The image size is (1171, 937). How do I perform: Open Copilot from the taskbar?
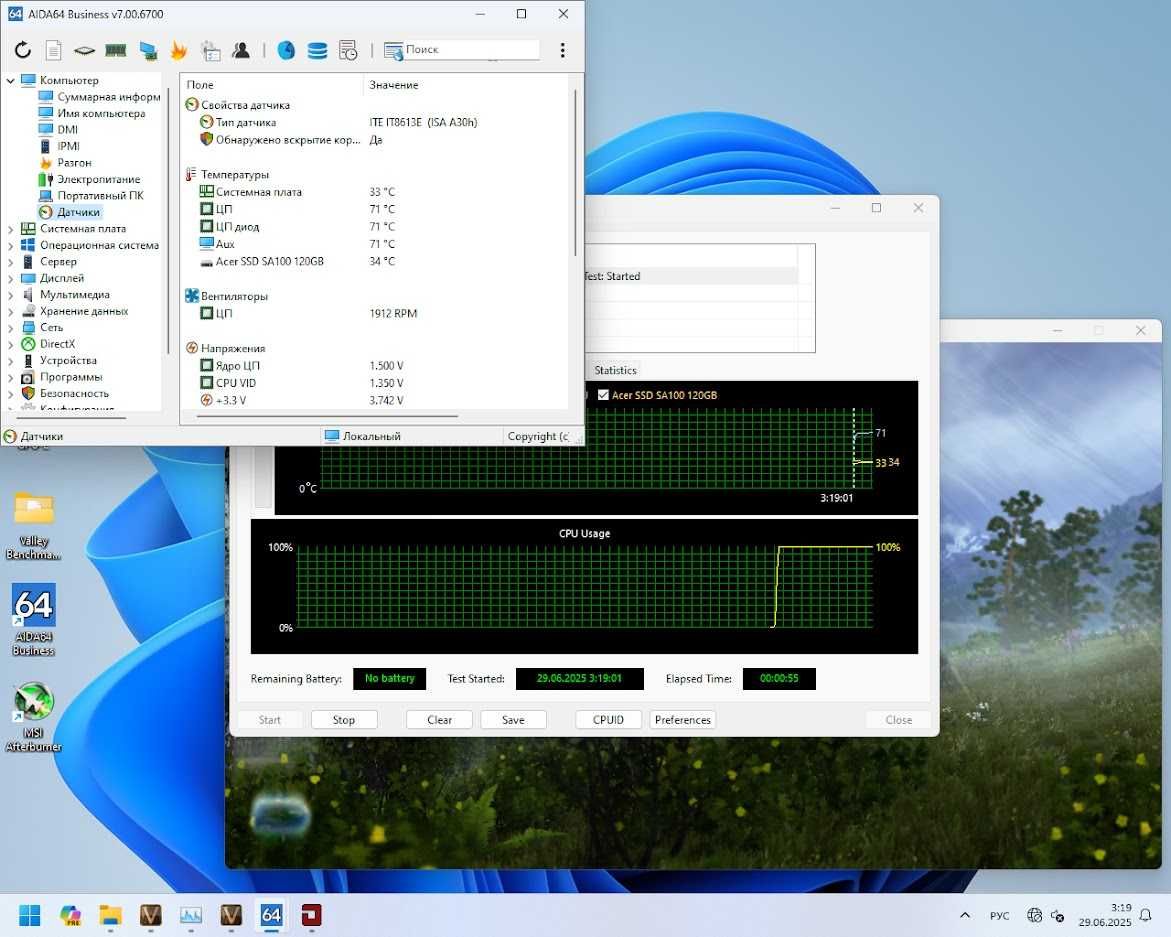click(x=70, y=915)
